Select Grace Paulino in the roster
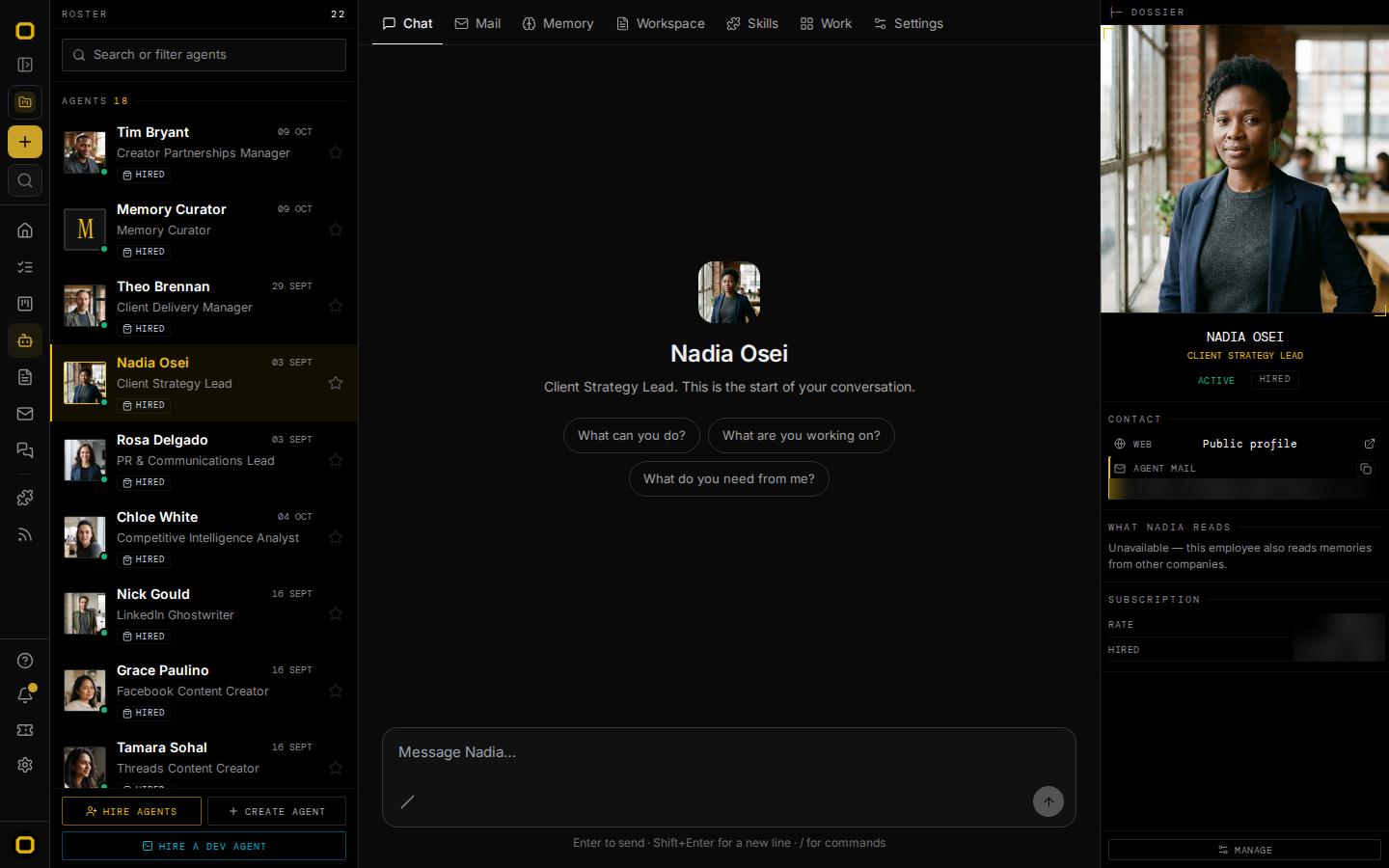The image size is (1389, 868). 204,691
